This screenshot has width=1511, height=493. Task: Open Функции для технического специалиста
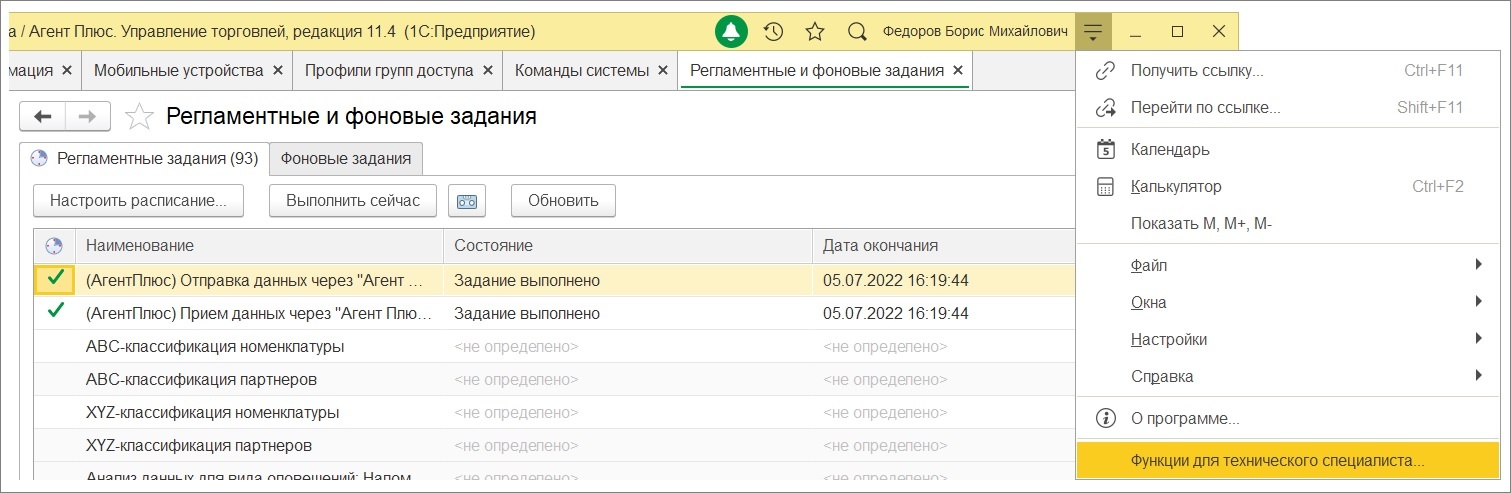1288,461
